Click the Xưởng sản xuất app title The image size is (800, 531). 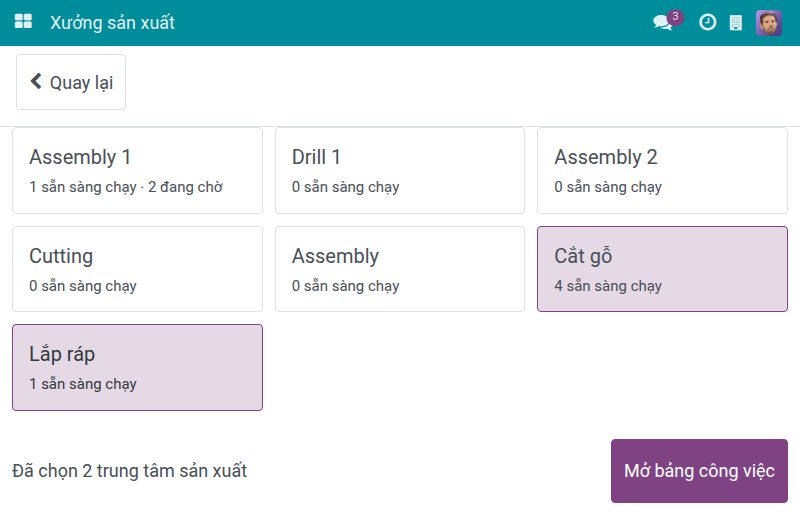click(x=112, y=22)
